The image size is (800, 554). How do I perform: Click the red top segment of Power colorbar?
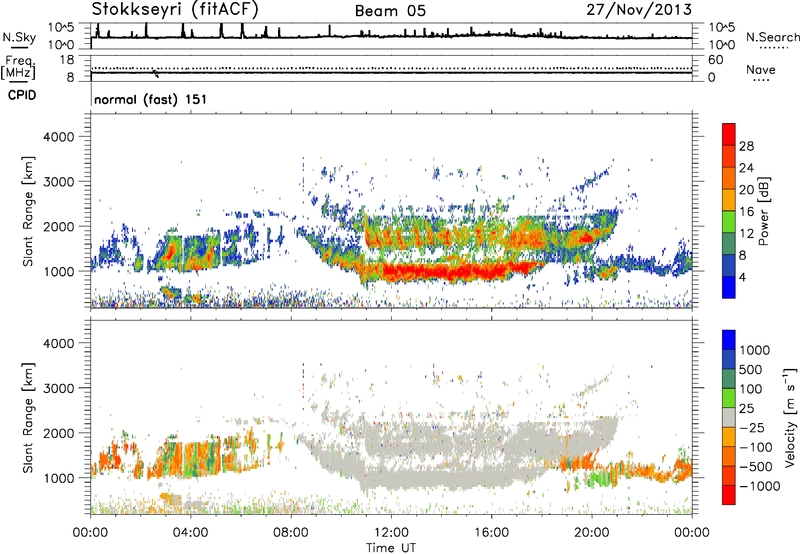[x=729, y=134]
